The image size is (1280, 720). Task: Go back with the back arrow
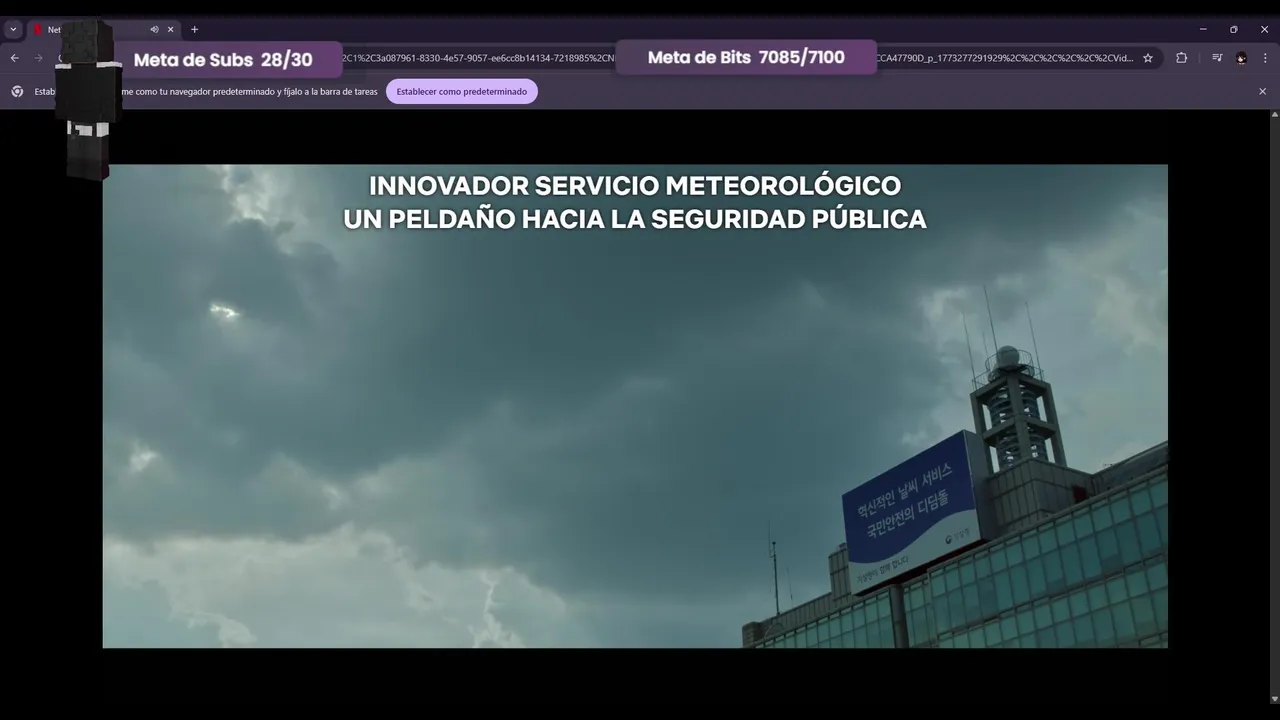point(14,58)
